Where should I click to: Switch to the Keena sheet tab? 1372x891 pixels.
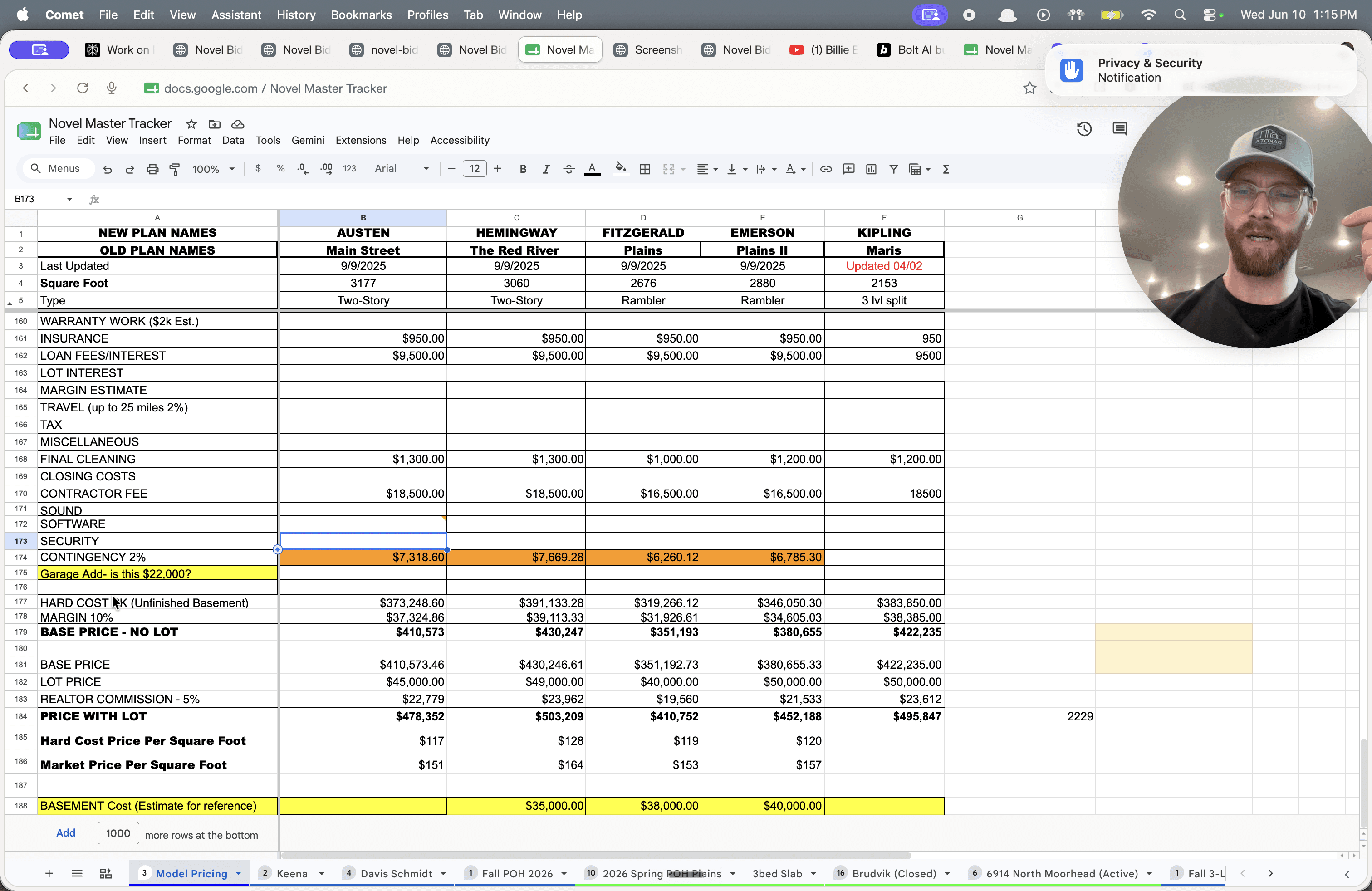pyautogui.click(x=291, y=873)
